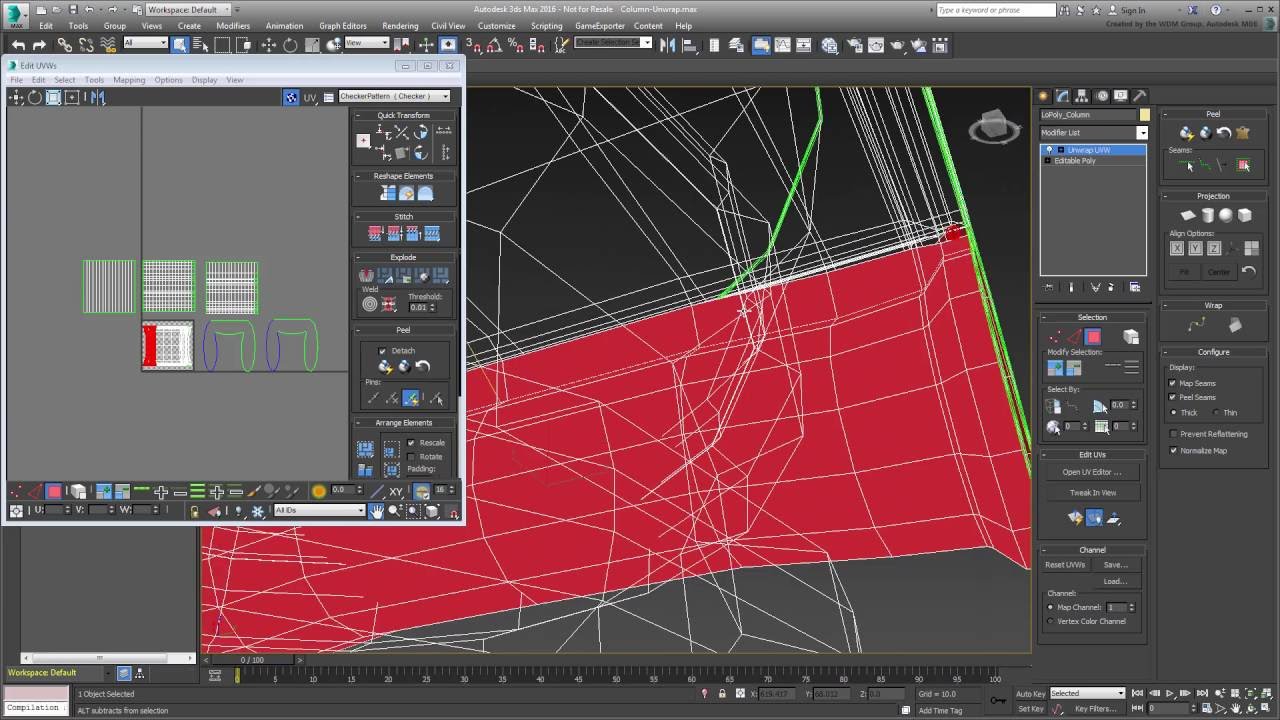Toggle Normalize Map checkbox
Image resolution: width=1280 pixels, height=720 pixels.
pos(1174,450)
